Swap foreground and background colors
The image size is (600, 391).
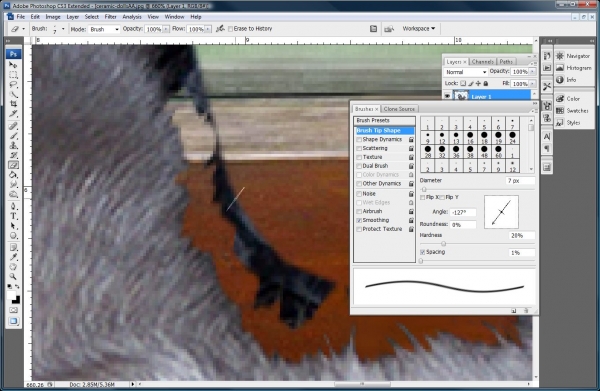point(17,286)
